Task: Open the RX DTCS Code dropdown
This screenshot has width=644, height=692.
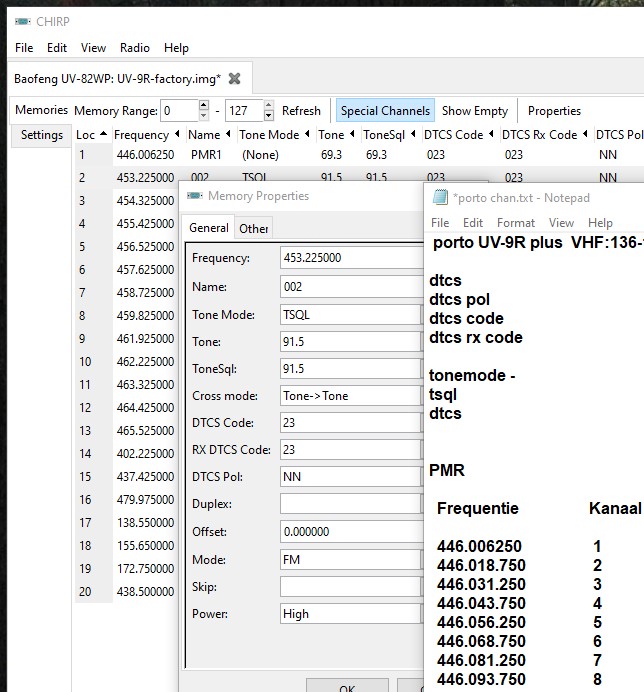Action: pos(351,449)
